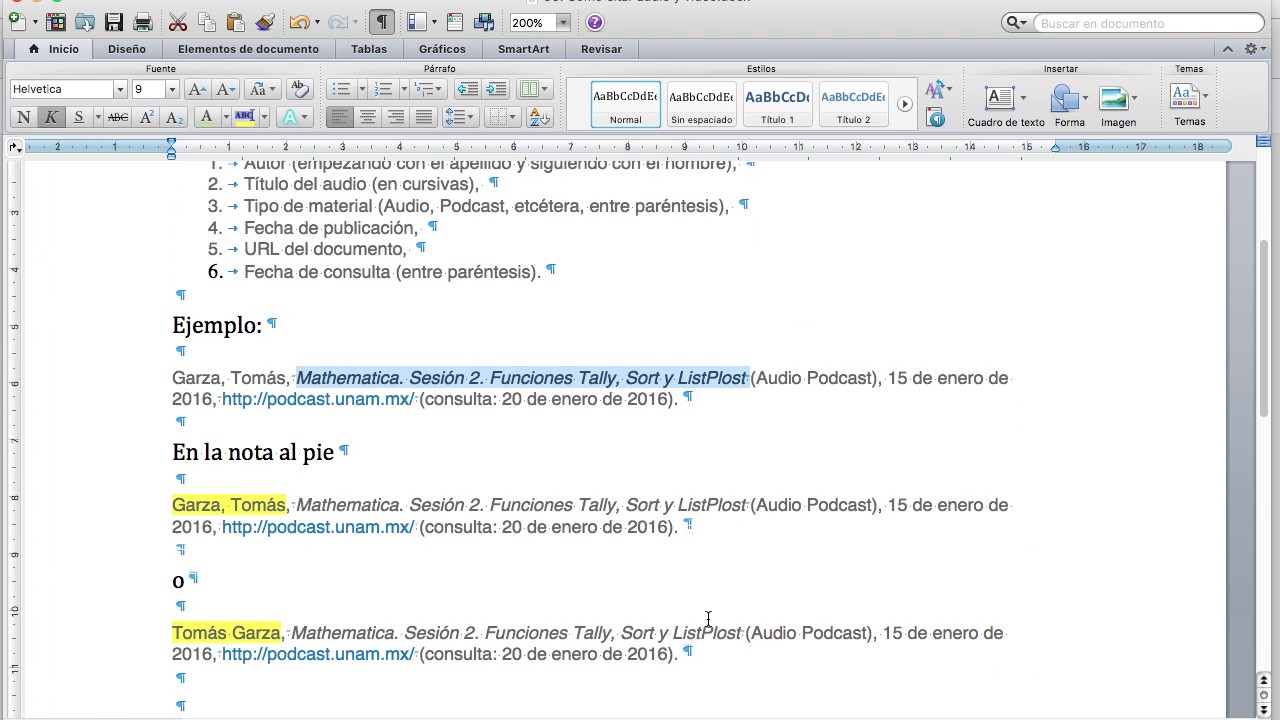Click the Sort A-Z icon

coord(539,117)
